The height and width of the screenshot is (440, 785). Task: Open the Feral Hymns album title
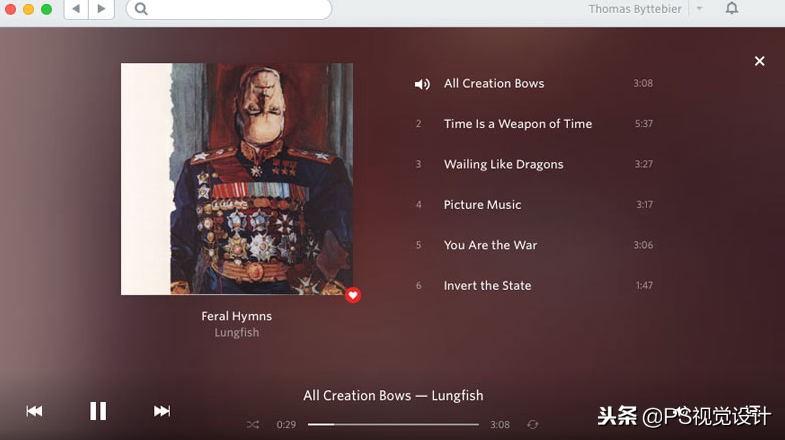point(237,316)
